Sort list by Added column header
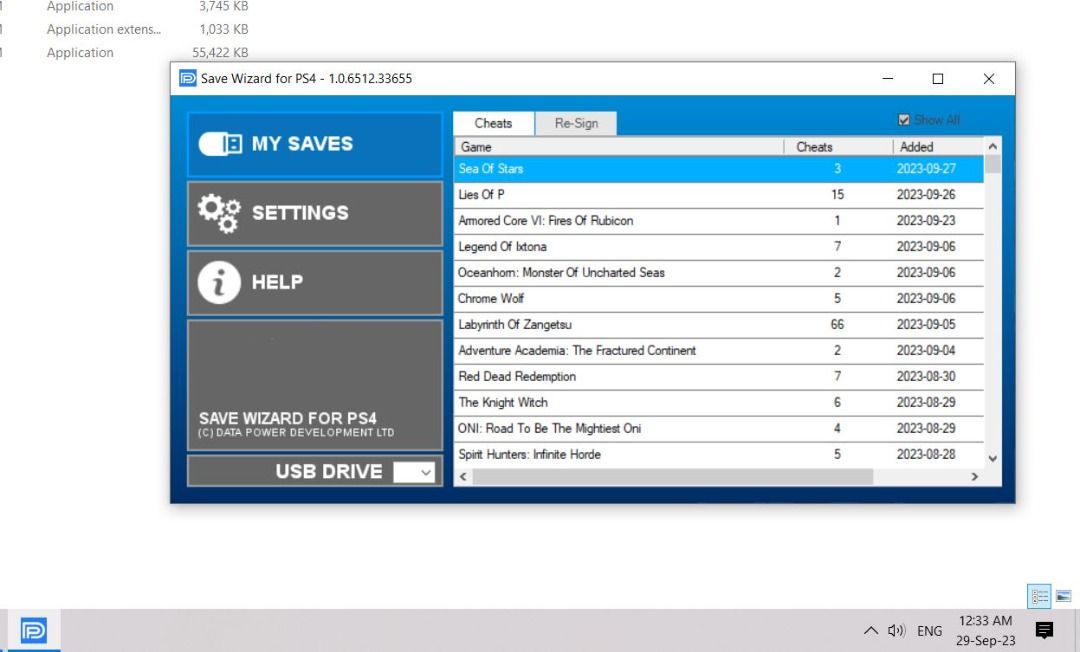 (x=939, y=147)
